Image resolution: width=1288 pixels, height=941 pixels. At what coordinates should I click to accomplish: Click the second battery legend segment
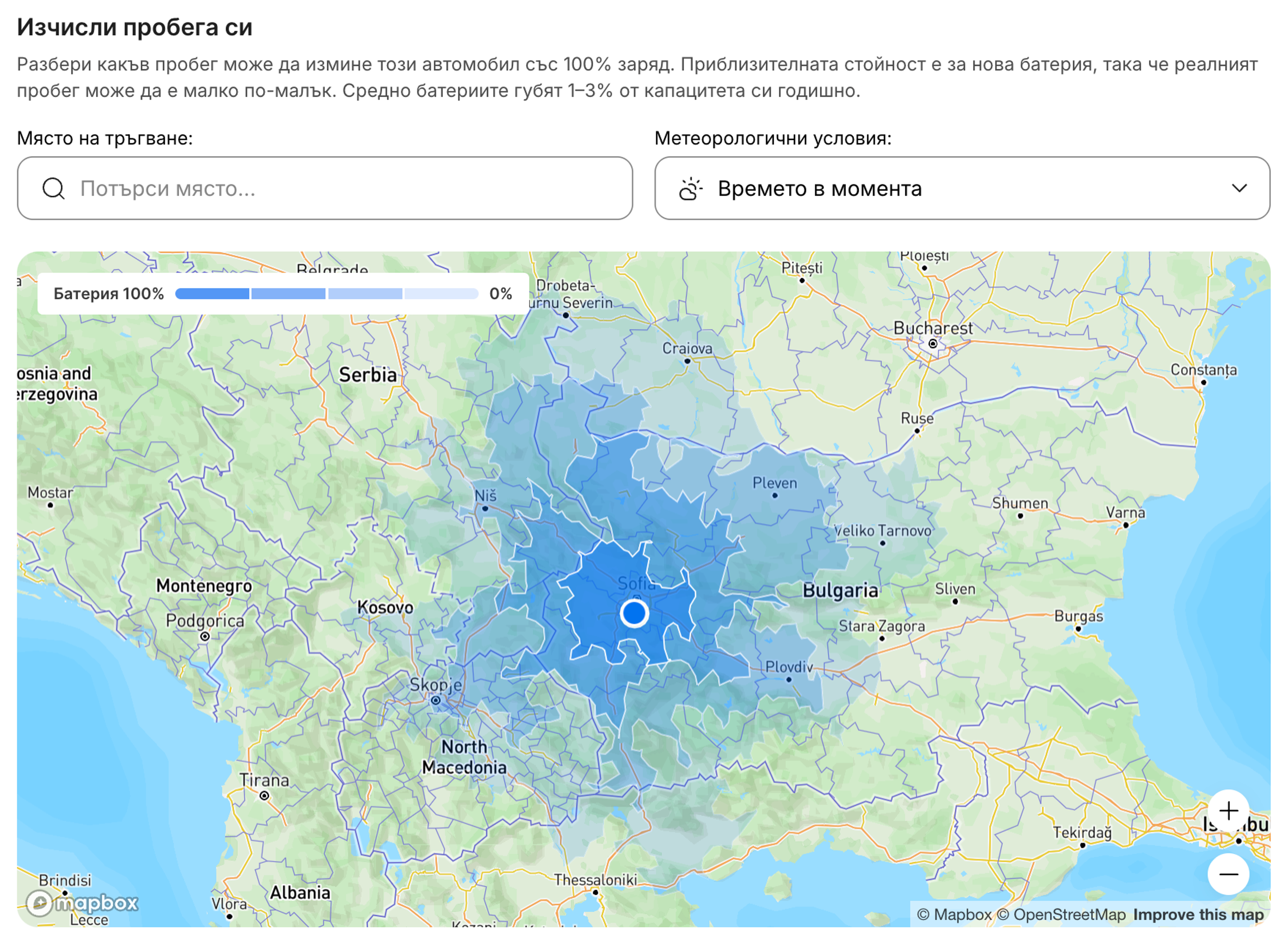click(x=289, y=294)
